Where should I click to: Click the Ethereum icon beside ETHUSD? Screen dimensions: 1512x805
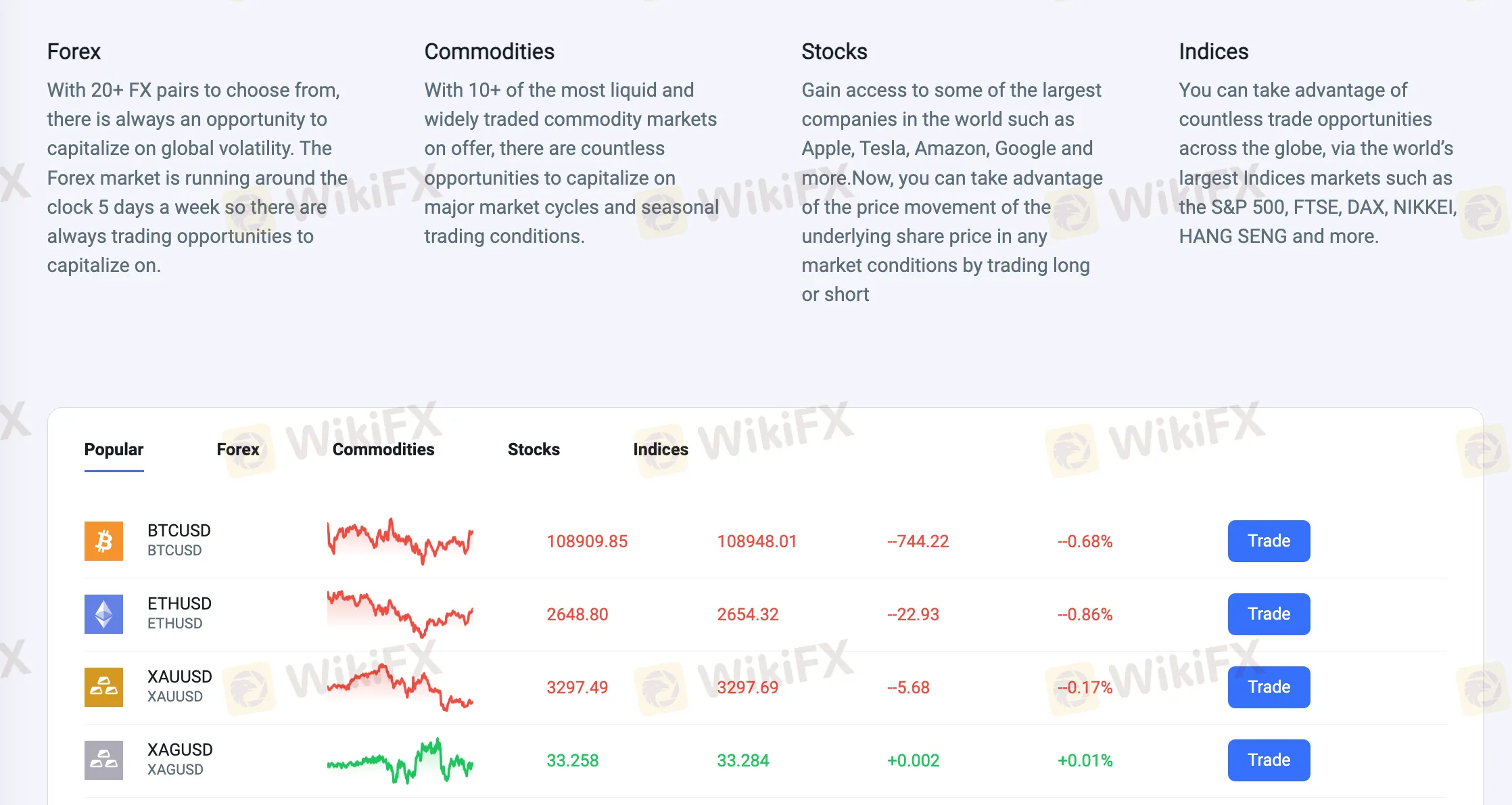pos(103,614)
